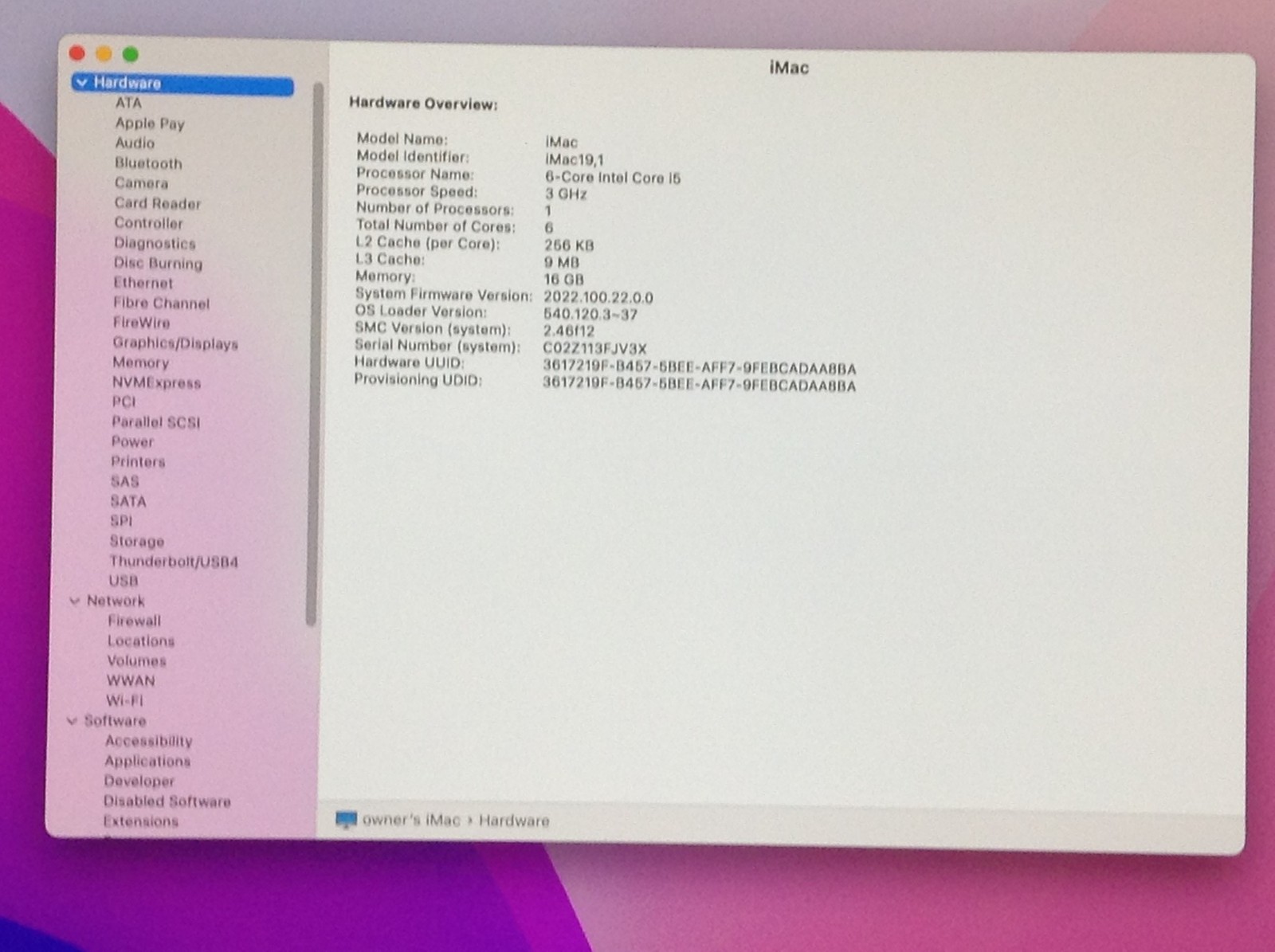The width and height of the screenshot is (1275, 952).
Task: Select PCI in the sidebar
Action: 124,402
